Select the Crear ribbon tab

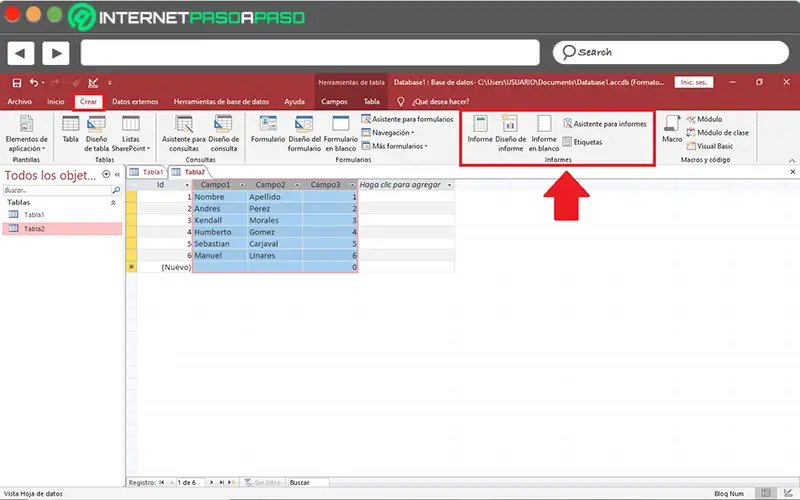[x=88, y=102]
